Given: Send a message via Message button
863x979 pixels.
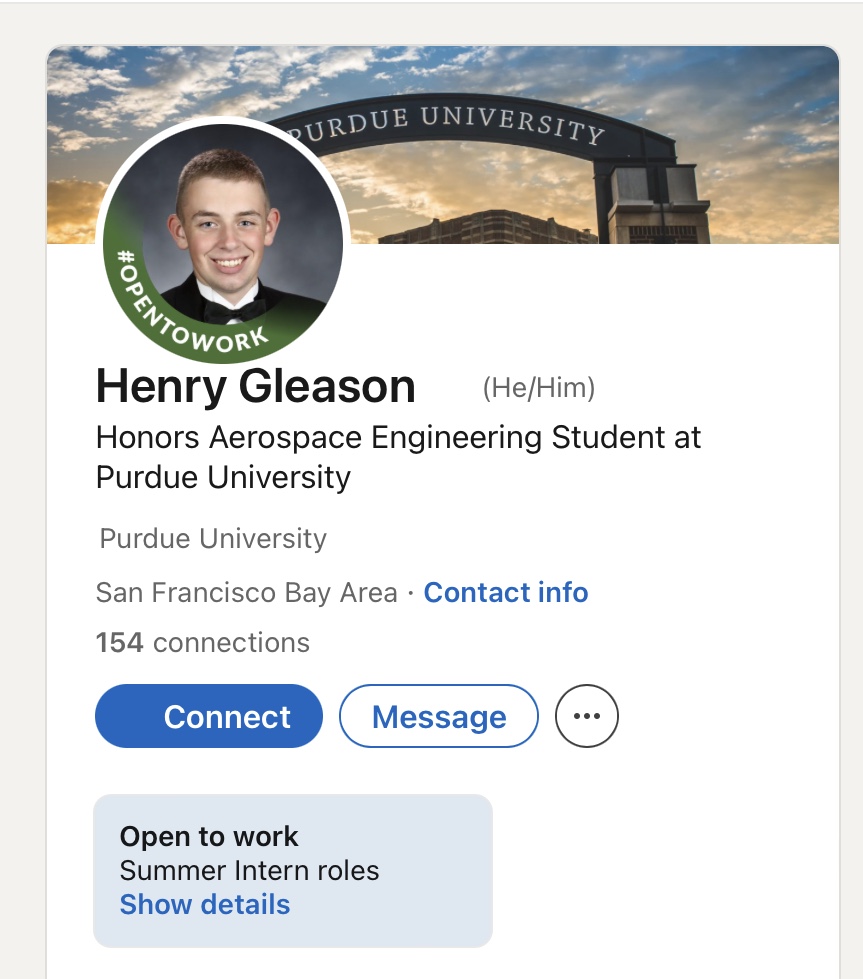Looking at the screenshot, I should [438, 716].
